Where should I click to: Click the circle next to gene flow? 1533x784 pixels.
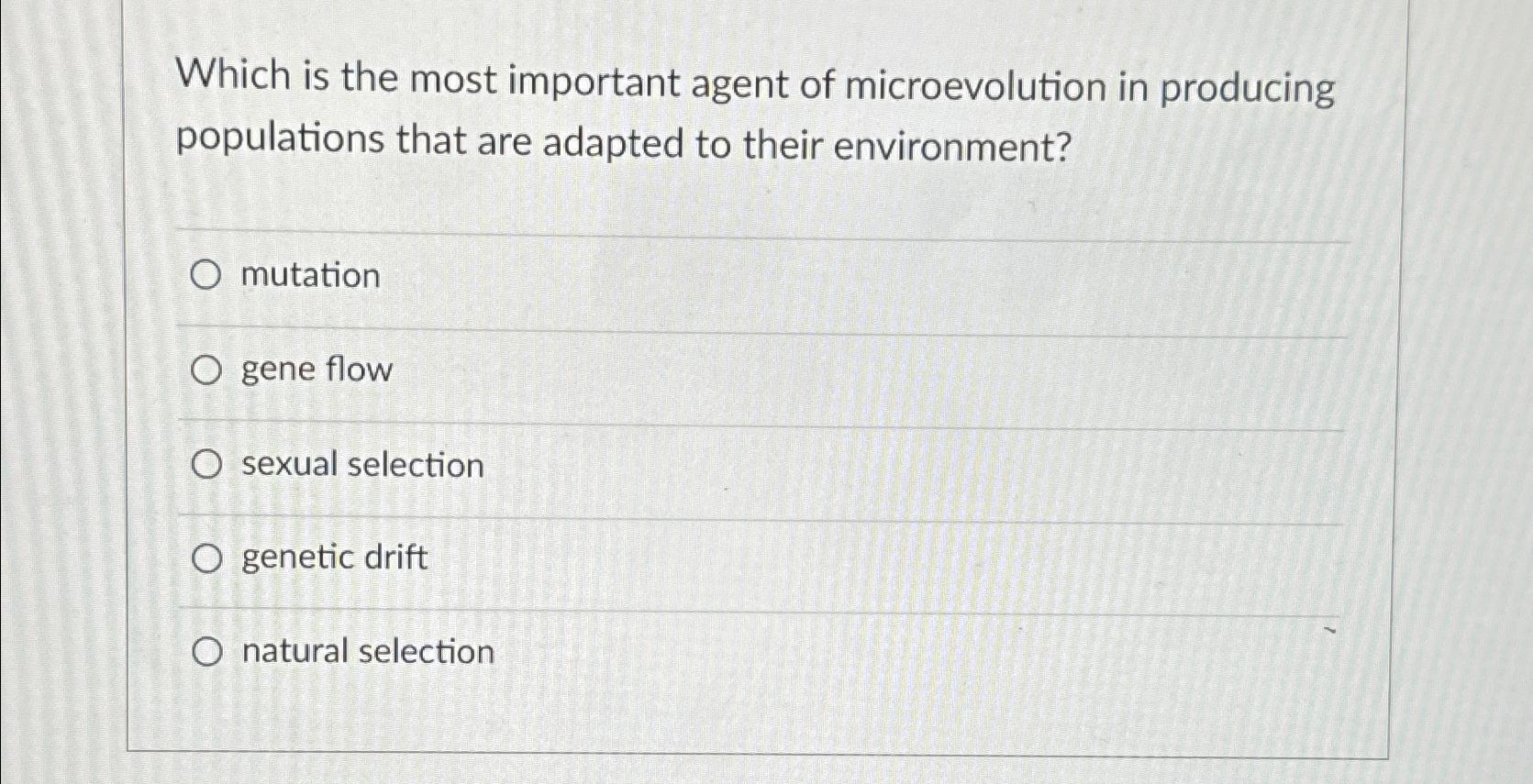click(x=208, y=369)
